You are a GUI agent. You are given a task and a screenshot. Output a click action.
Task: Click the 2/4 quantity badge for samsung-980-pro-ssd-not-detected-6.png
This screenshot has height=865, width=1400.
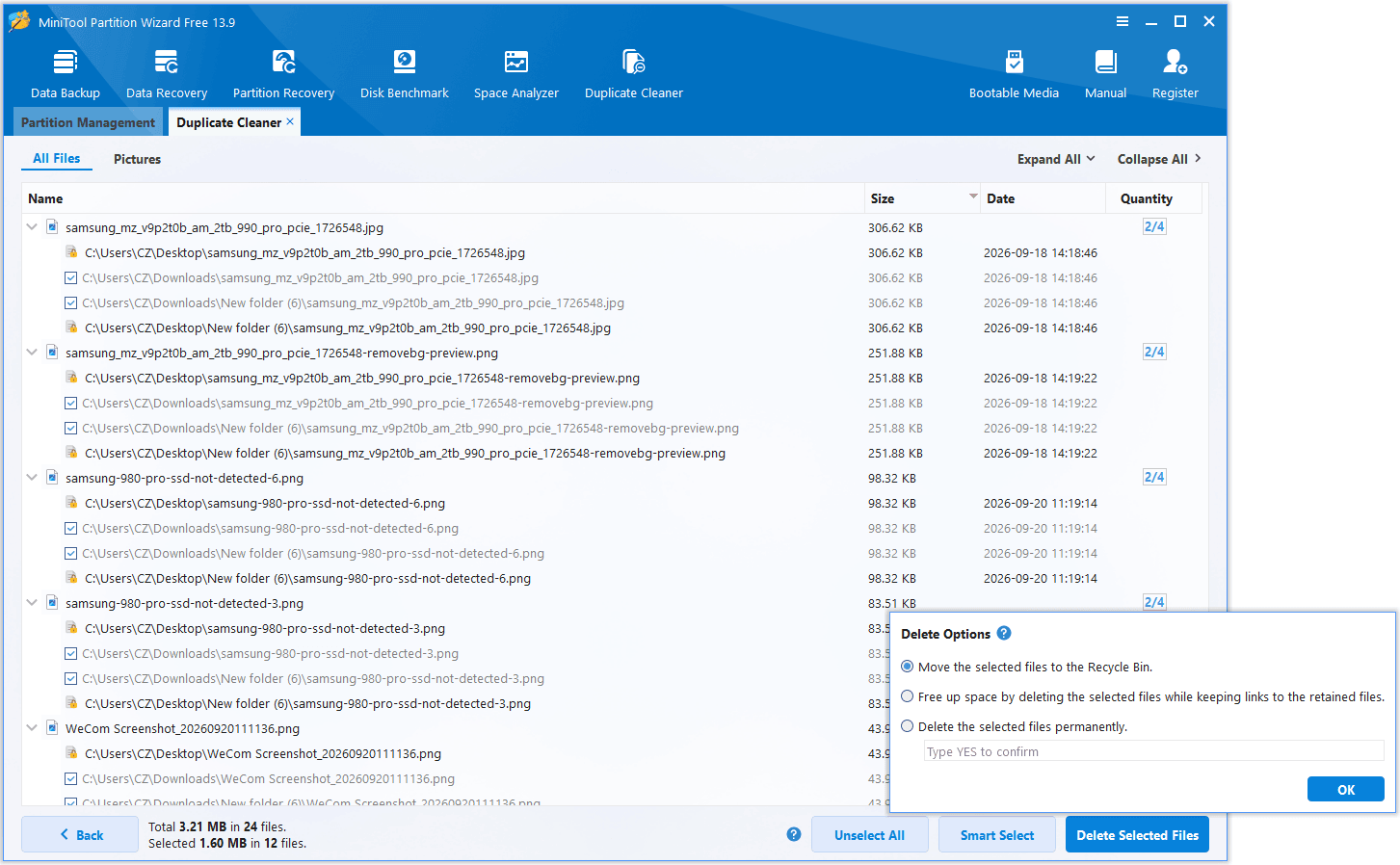click(x=1154, y=477)
